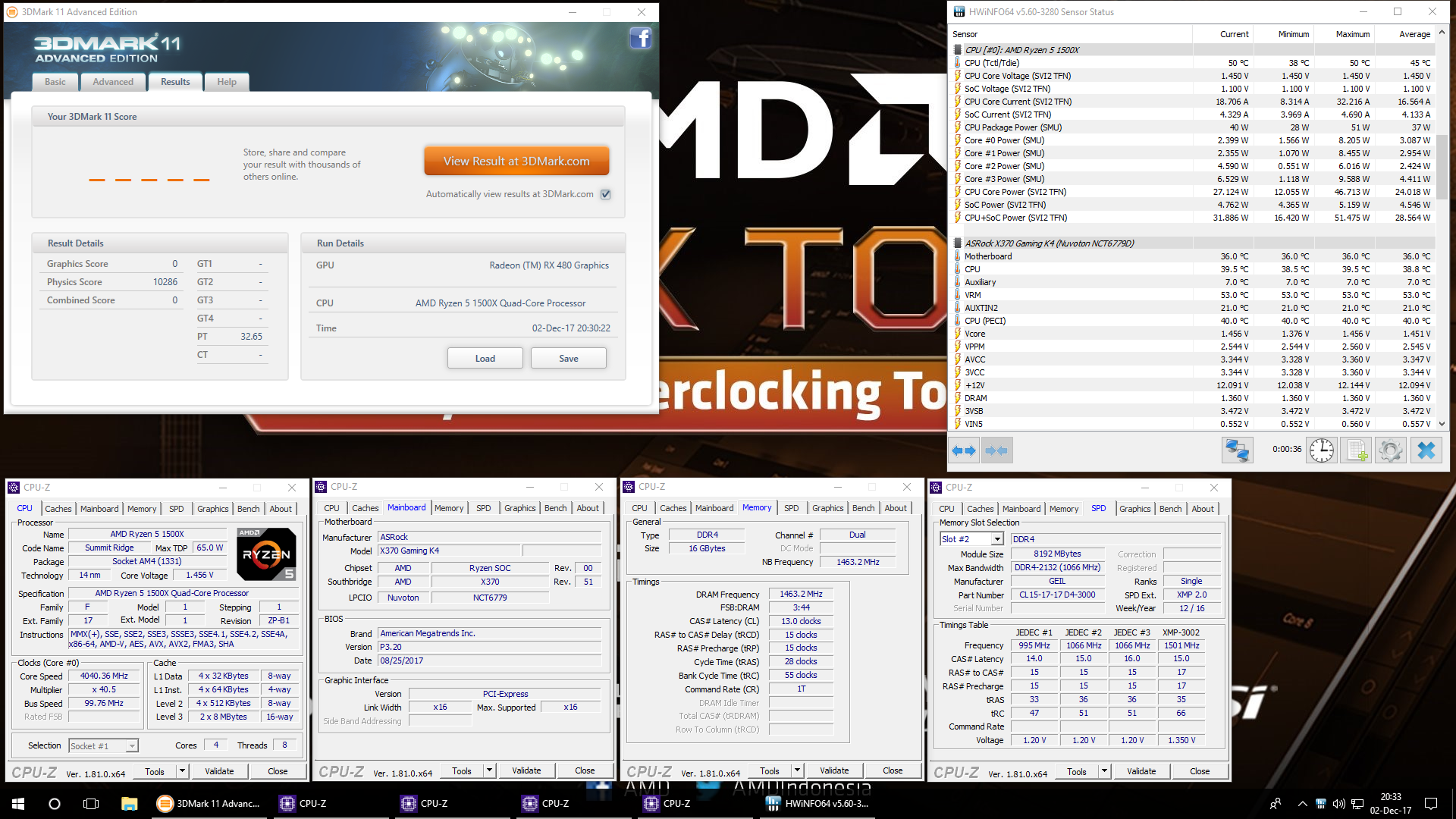The image size is (1456, 819).
Task: Open Cortana search circle on taskbar
Action: pyautogui.click(x=55, y=804)
